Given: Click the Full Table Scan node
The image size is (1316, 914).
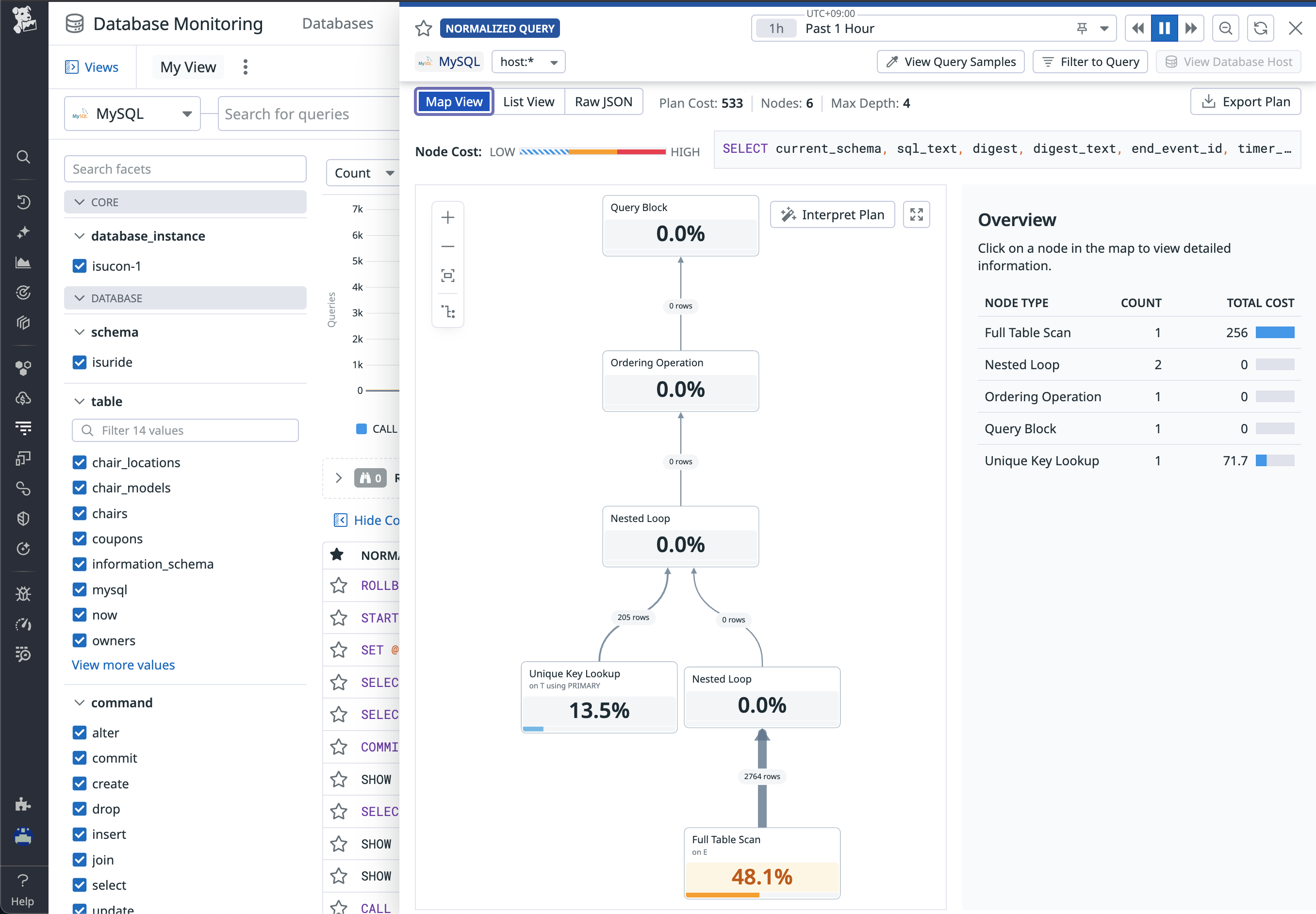Looking at the screenshot, I should point(762,863).
